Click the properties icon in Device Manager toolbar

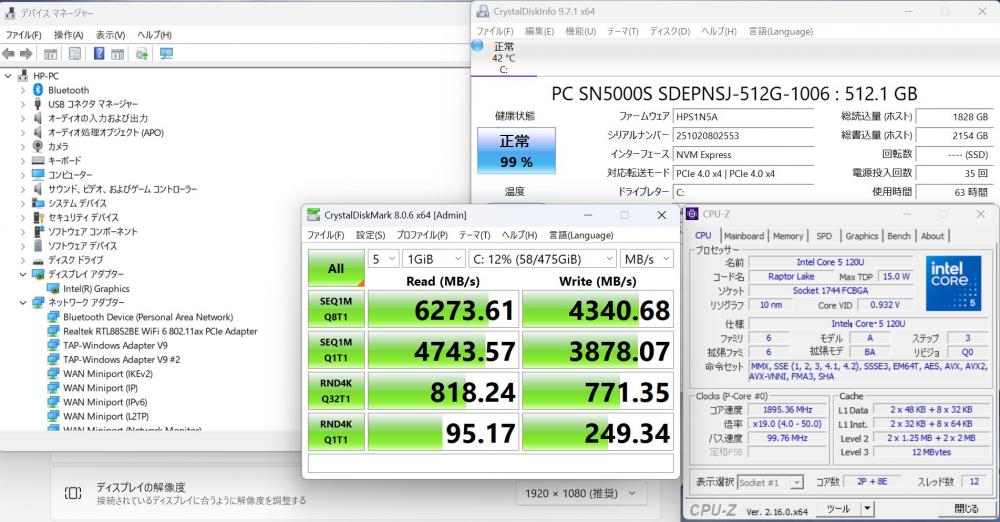75,54
